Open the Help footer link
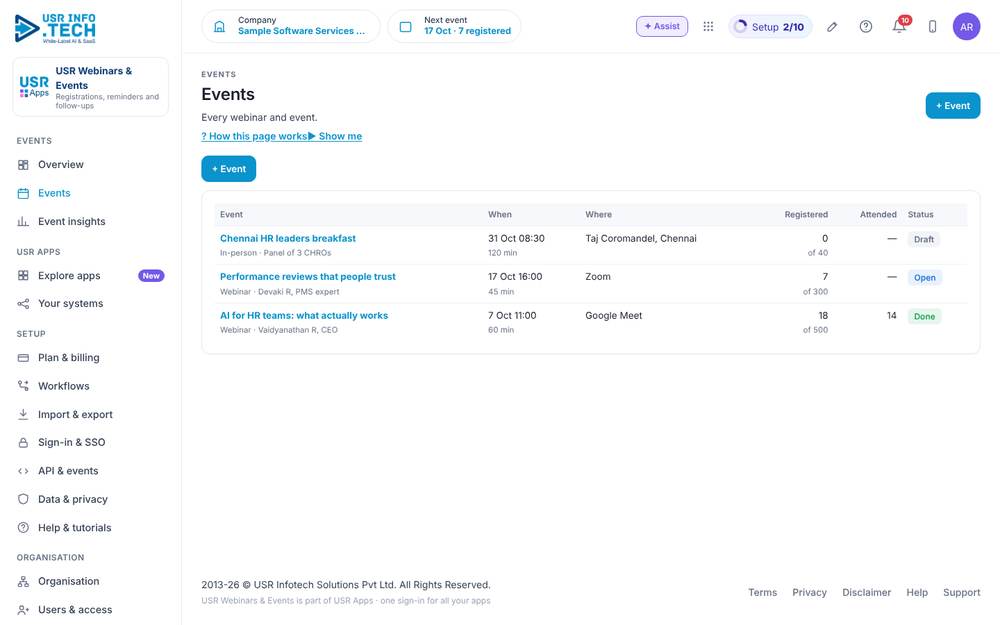The image size is (1000, 625). 917,592
